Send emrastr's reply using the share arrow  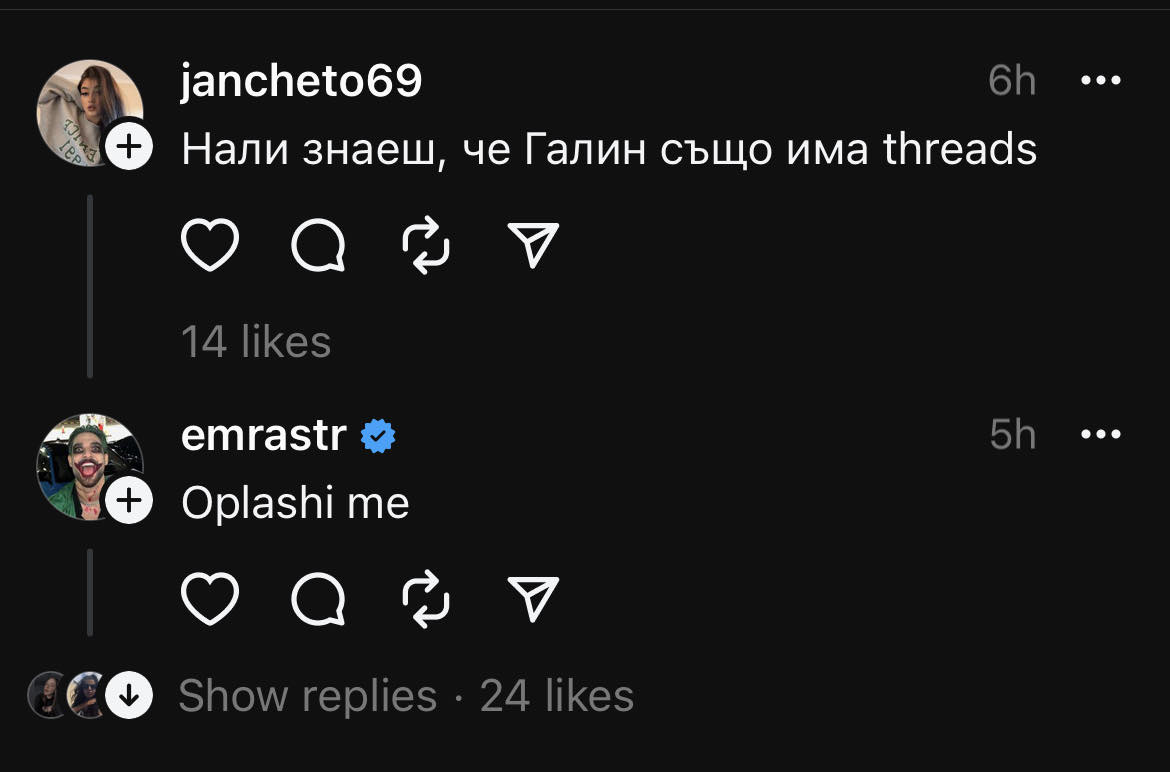532,598
